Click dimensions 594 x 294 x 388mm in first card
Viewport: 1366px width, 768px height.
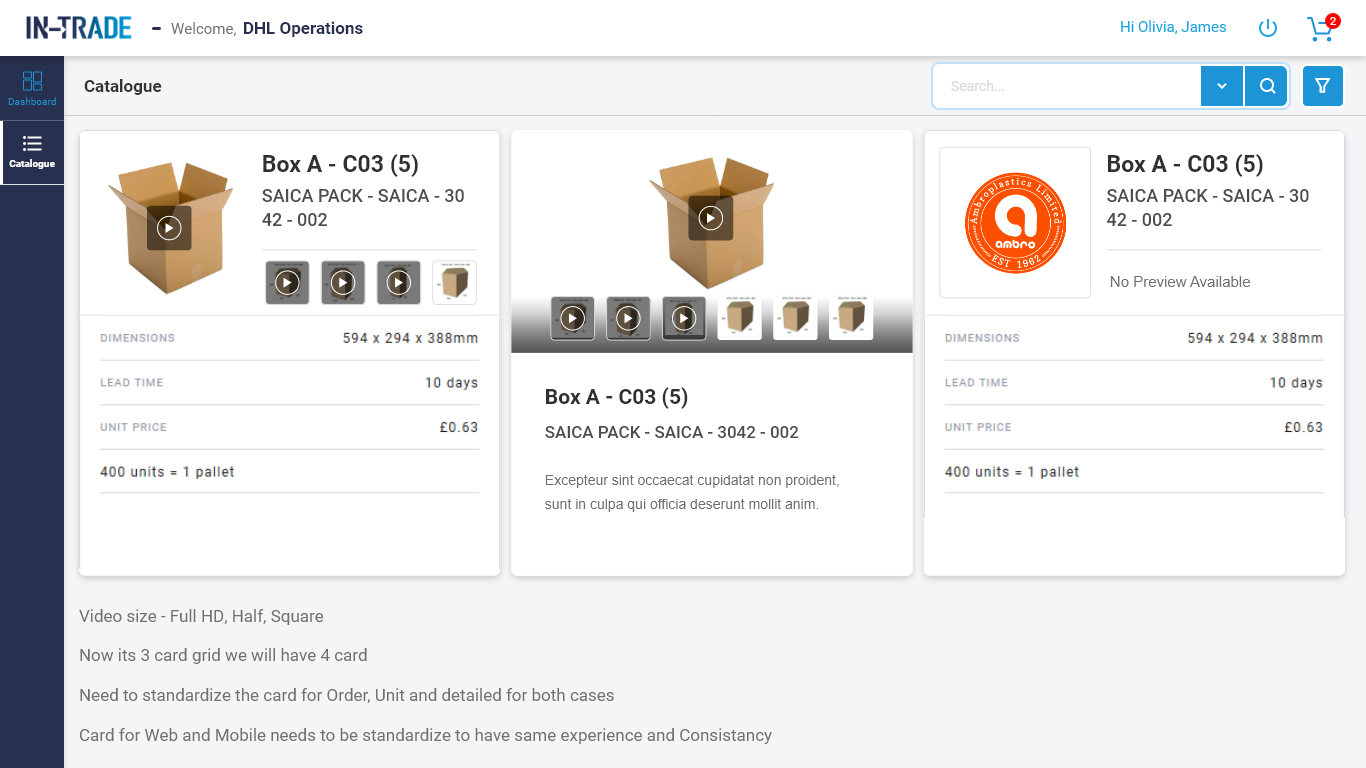(x=411, y=338)
